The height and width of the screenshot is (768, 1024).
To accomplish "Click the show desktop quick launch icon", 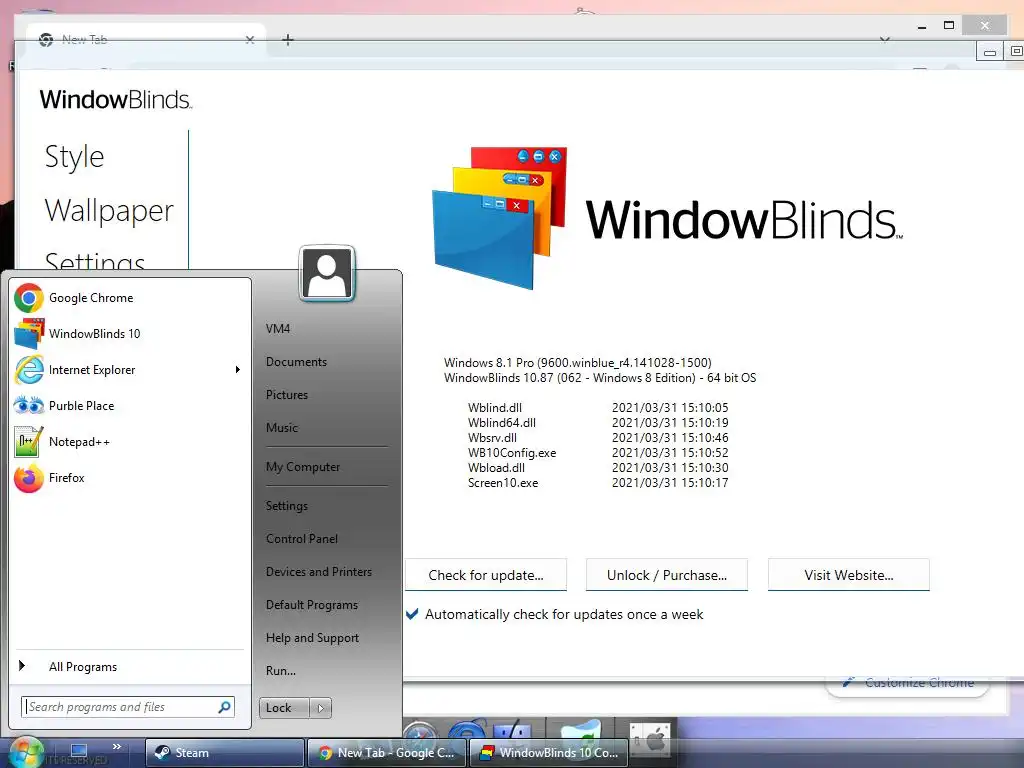I will (79, 750).
